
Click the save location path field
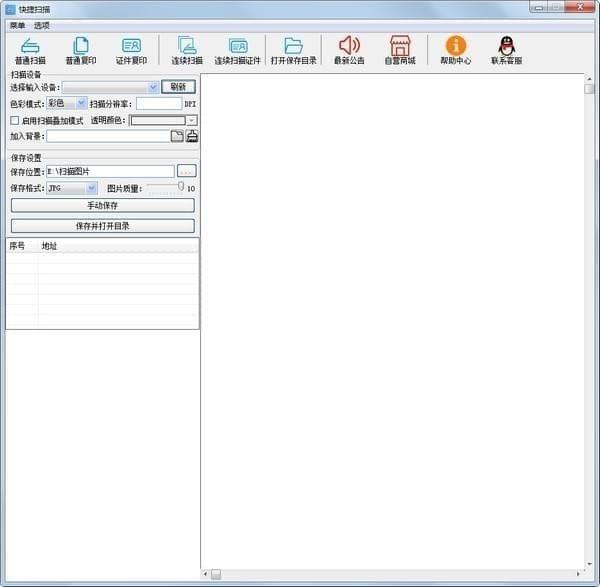(110, 171)
